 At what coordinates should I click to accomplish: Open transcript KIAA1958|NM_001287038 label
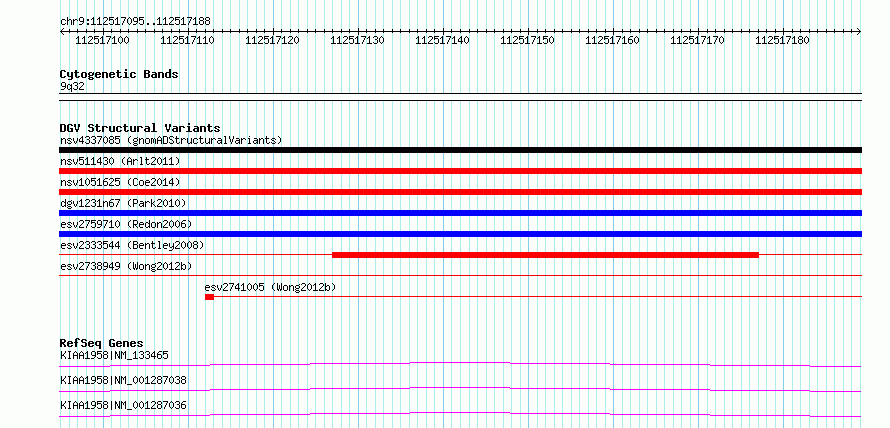point(123,380)
